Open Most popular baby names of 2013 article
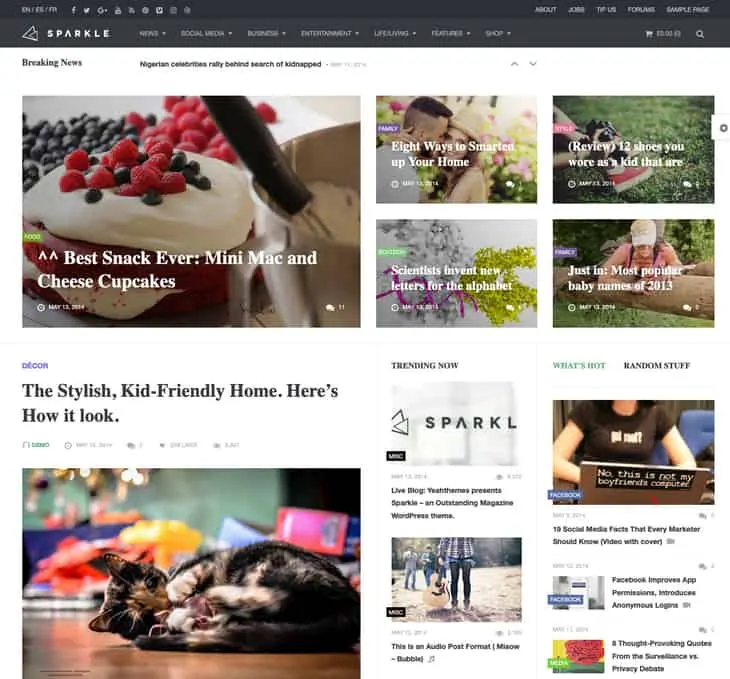Image resolution: width=730 pixels, height=679 pixels. [625, 278]
